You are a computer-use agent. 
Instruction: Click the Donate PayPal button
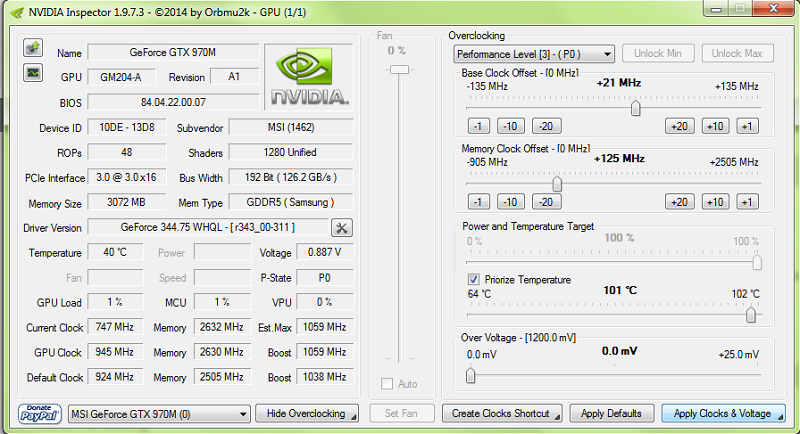point(39,414)
